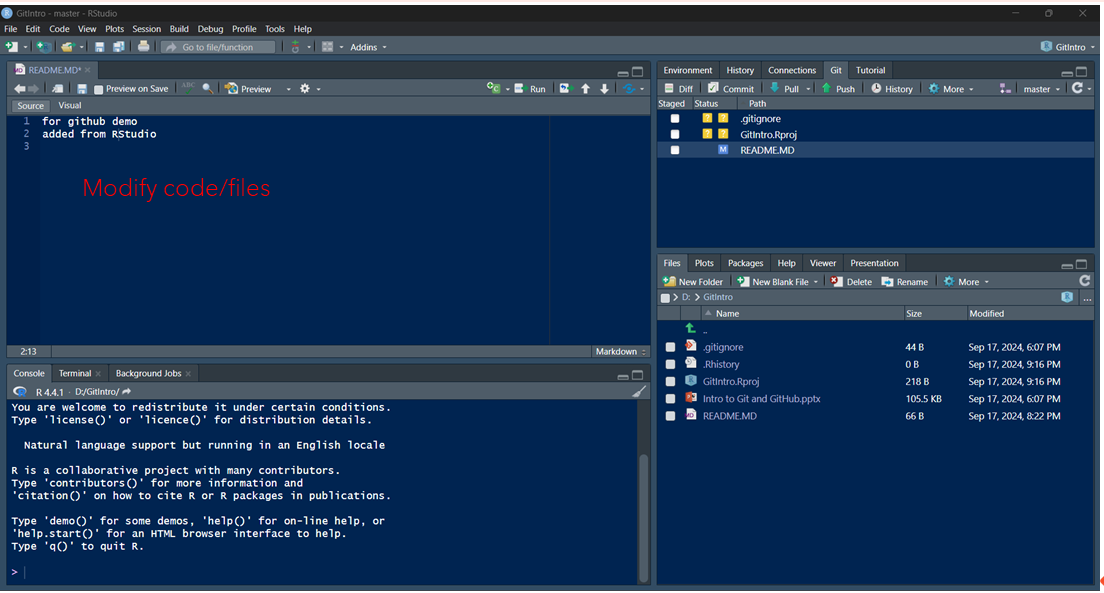Refresh the Files pane listing
The height and width of the screenshot is (593, 1104).
point(1085,281)
